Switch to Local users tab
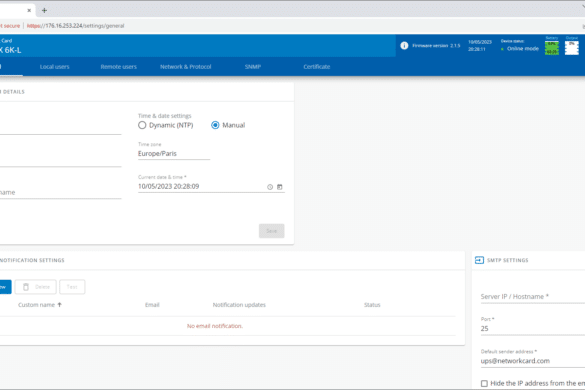585x390 pixels. click(x=54, y=66)
